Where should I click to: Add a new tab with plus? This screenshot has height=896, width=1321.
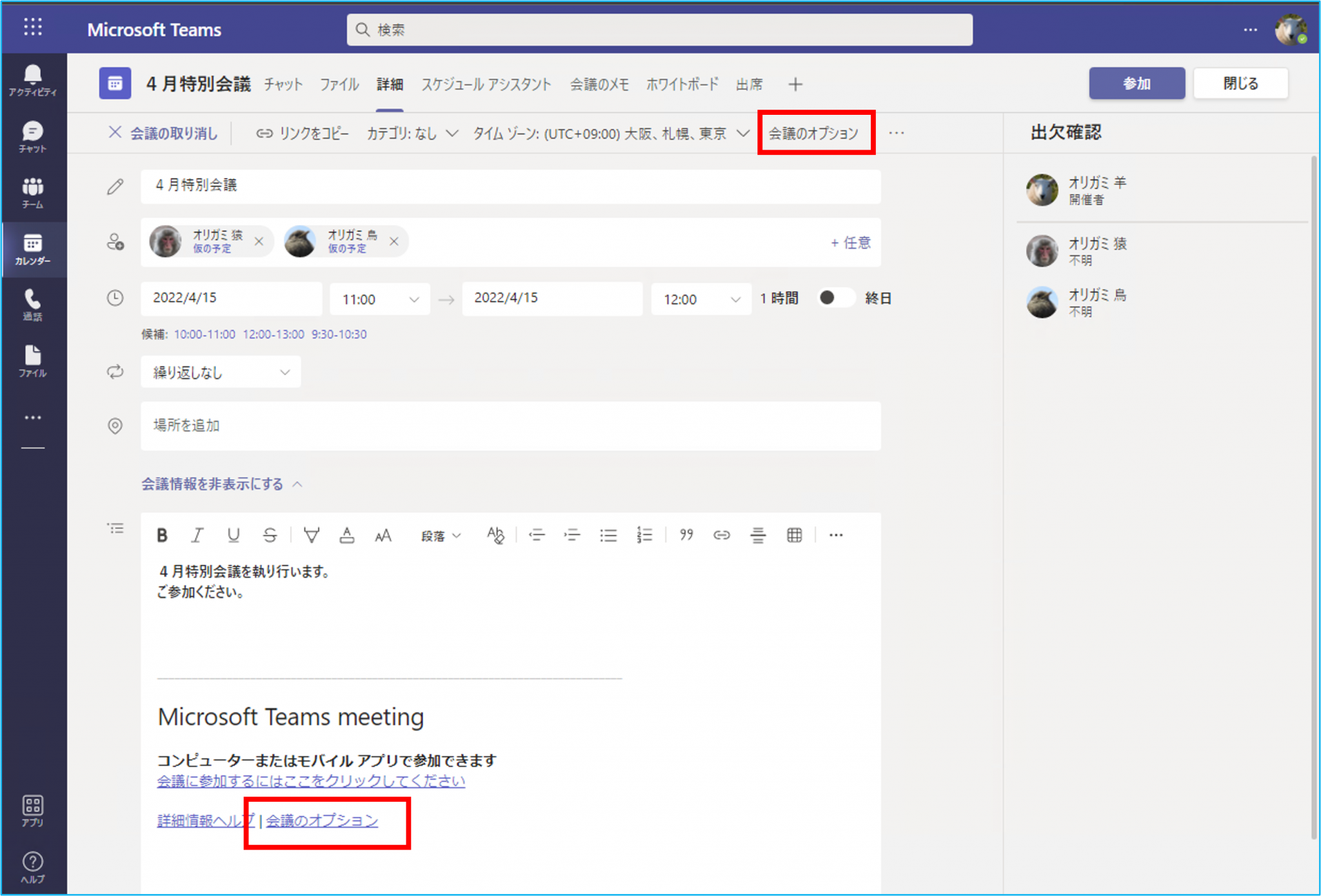pos(796,84)
